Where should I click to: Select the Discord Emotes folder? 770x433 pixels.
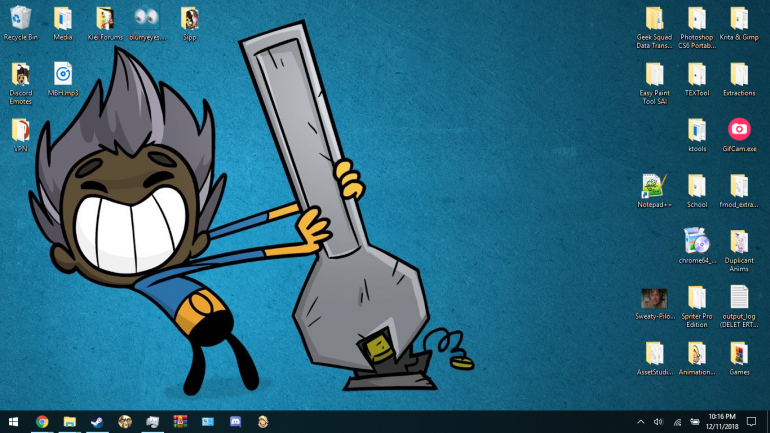[20, 74]
